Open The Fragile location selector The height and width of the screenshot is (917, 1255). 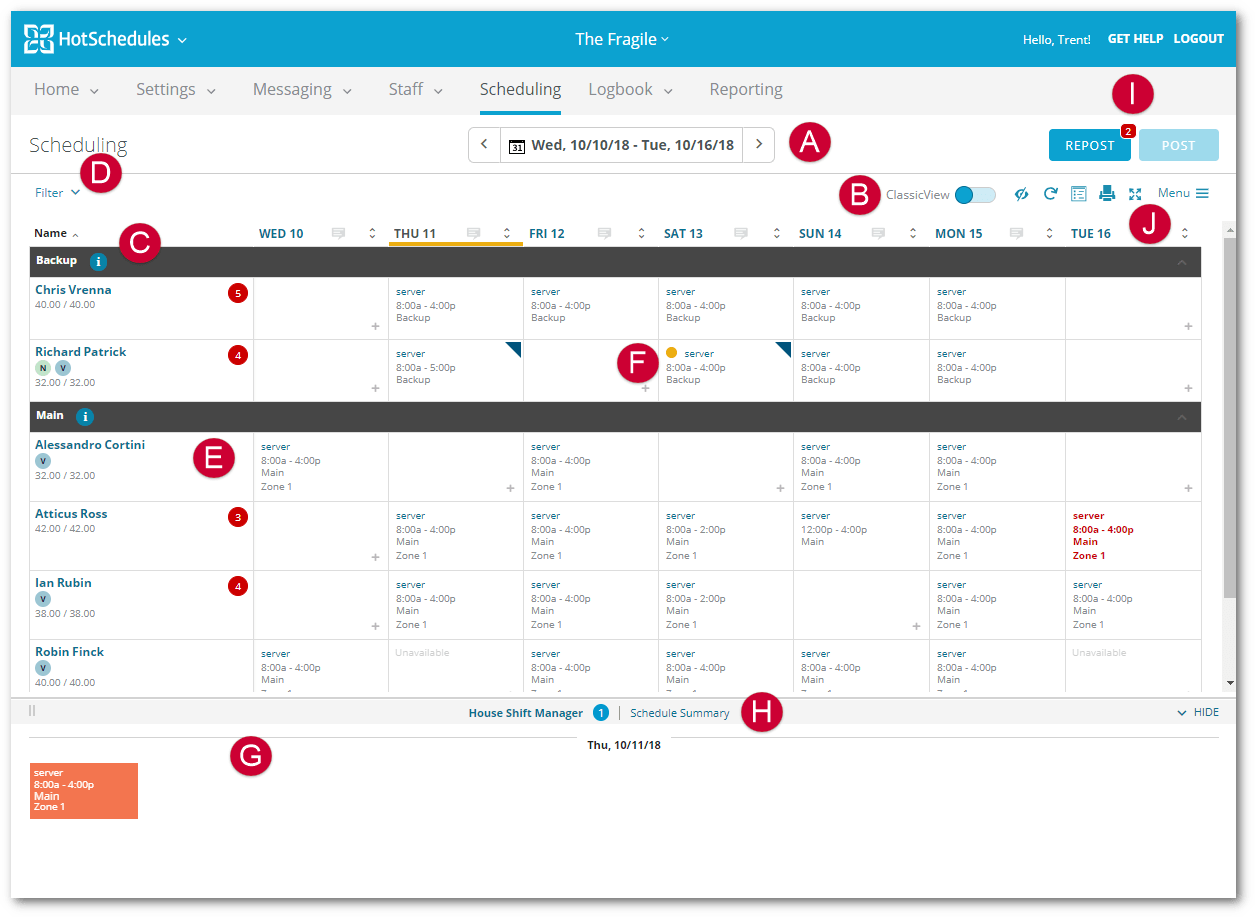point(622,39)
